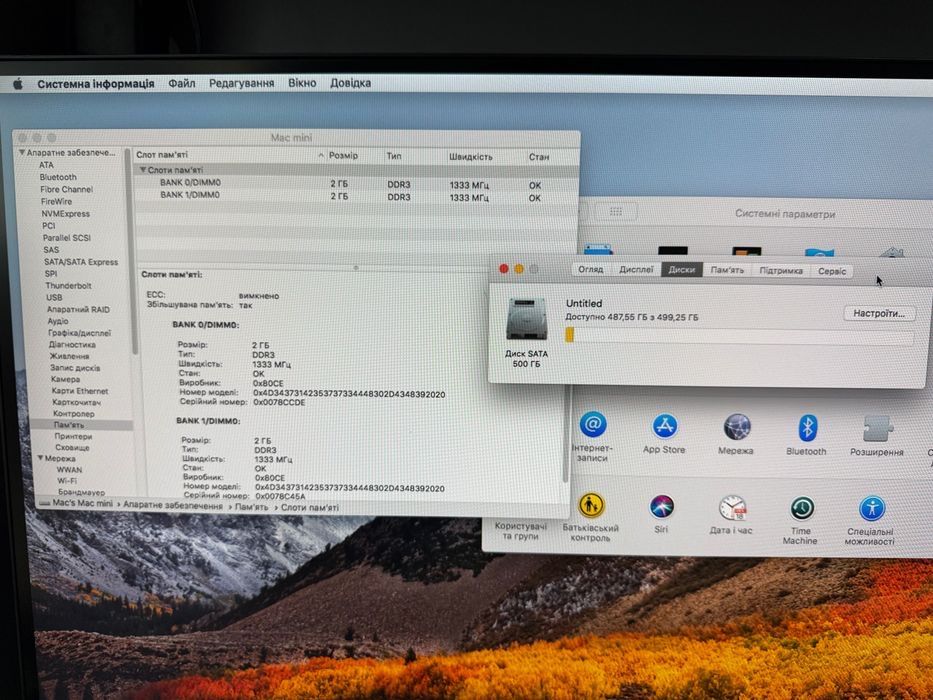933x700 pixels.
Task: Open the Файл menu
Action: pyautogui.click(x=181, y=83)
